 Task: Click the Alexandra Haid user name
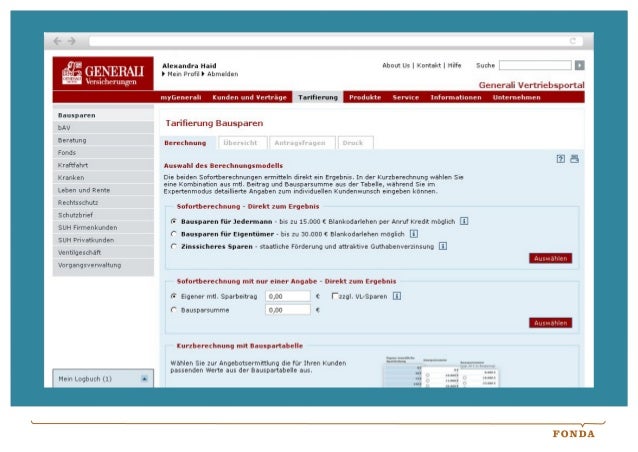tap(189, 66)
